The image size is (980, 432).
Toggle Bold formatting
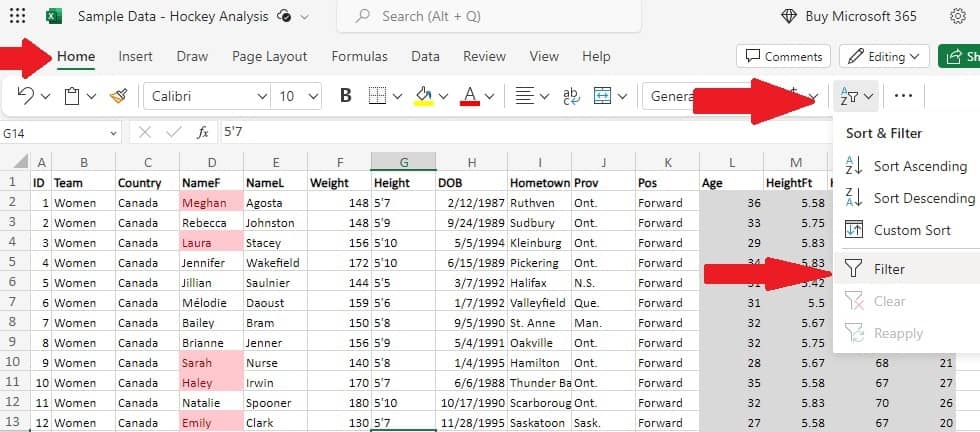click(x=346, y=96)
